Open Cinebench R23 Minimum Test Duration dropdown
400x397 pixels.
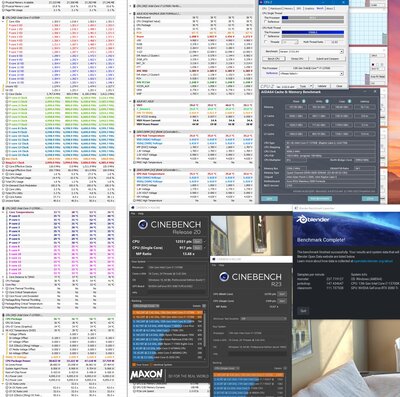(264, 319)
